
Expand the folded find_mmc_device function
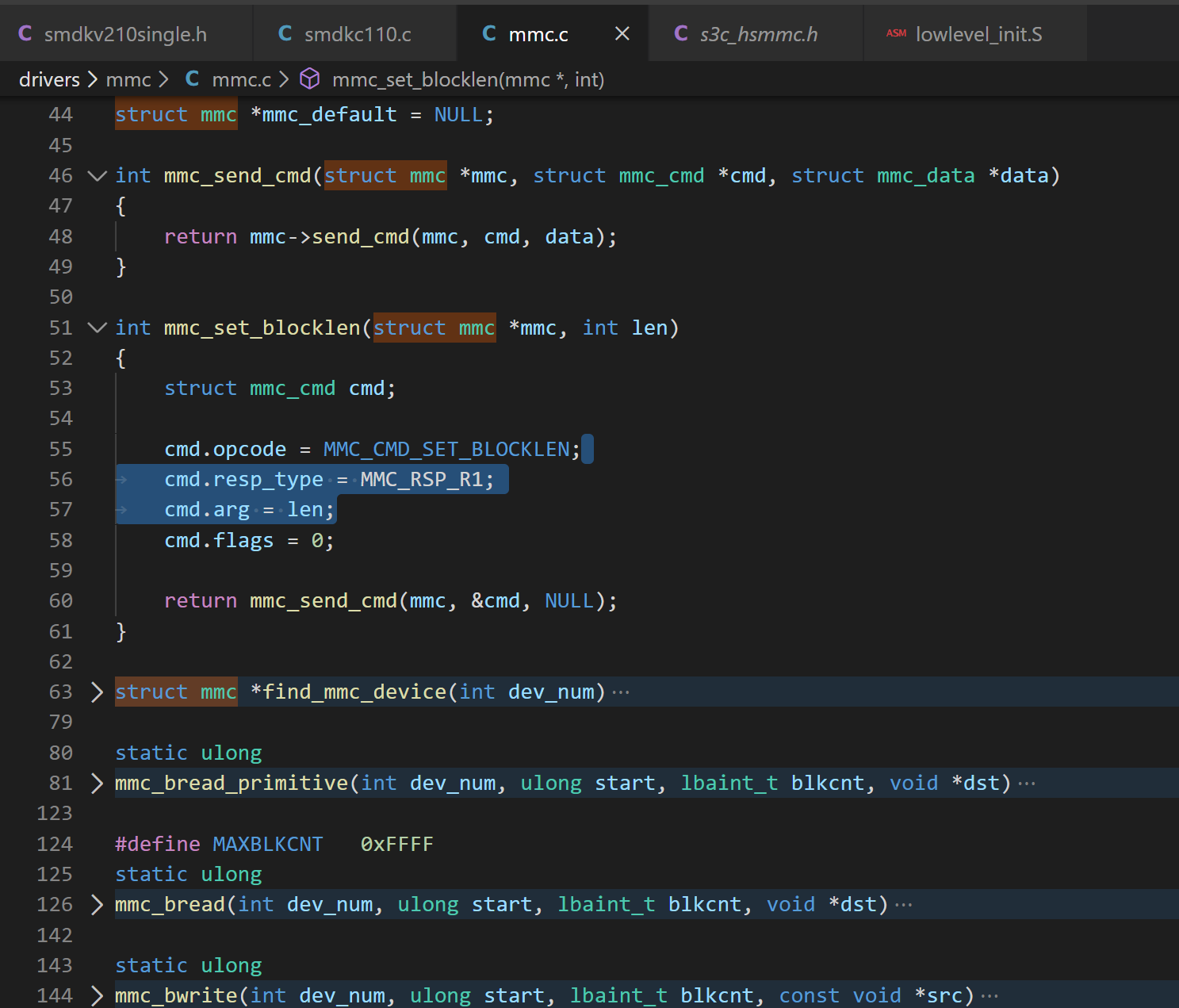coord(97,692)
